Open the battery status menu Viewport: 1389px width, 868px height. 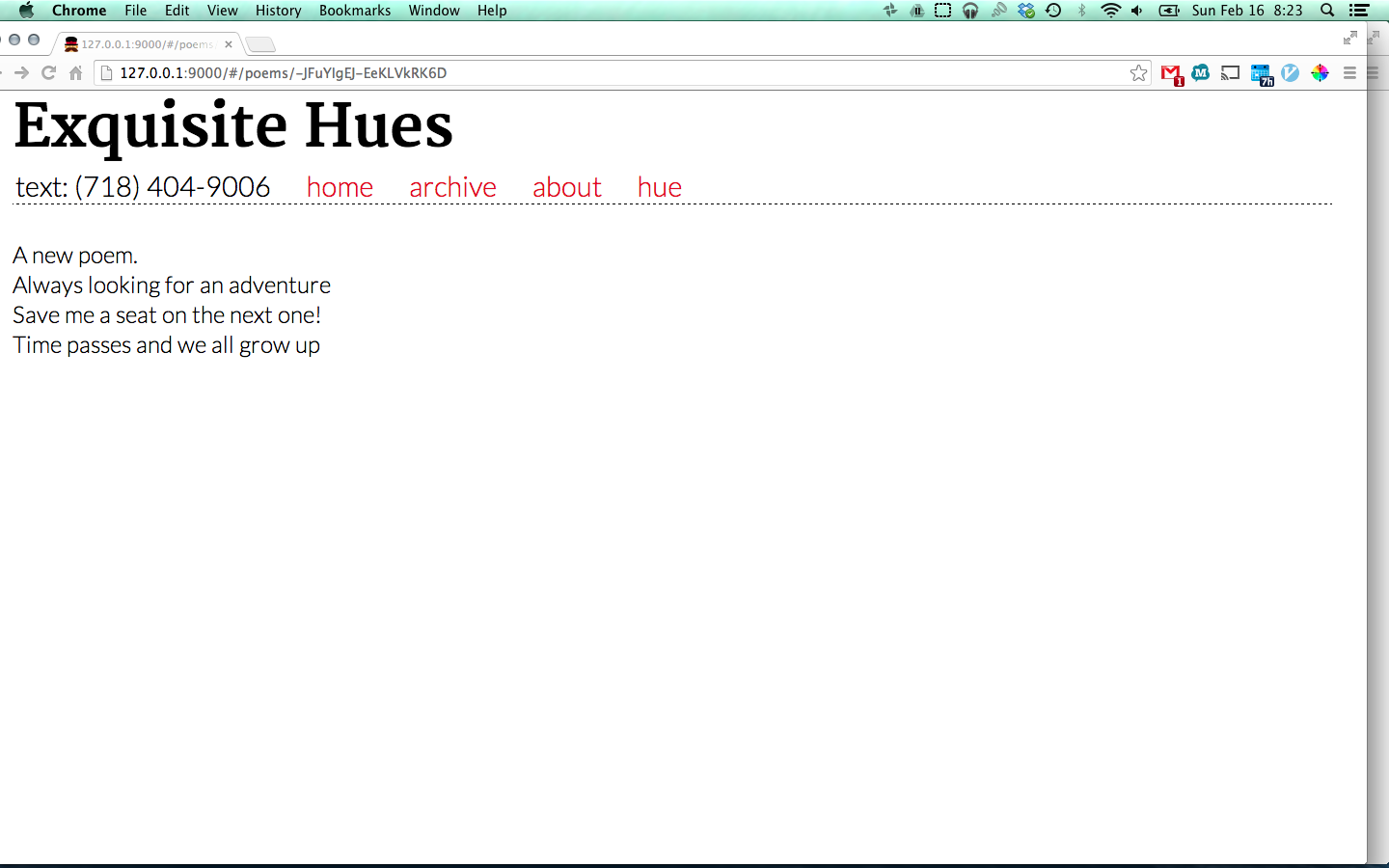point(1169,11)
